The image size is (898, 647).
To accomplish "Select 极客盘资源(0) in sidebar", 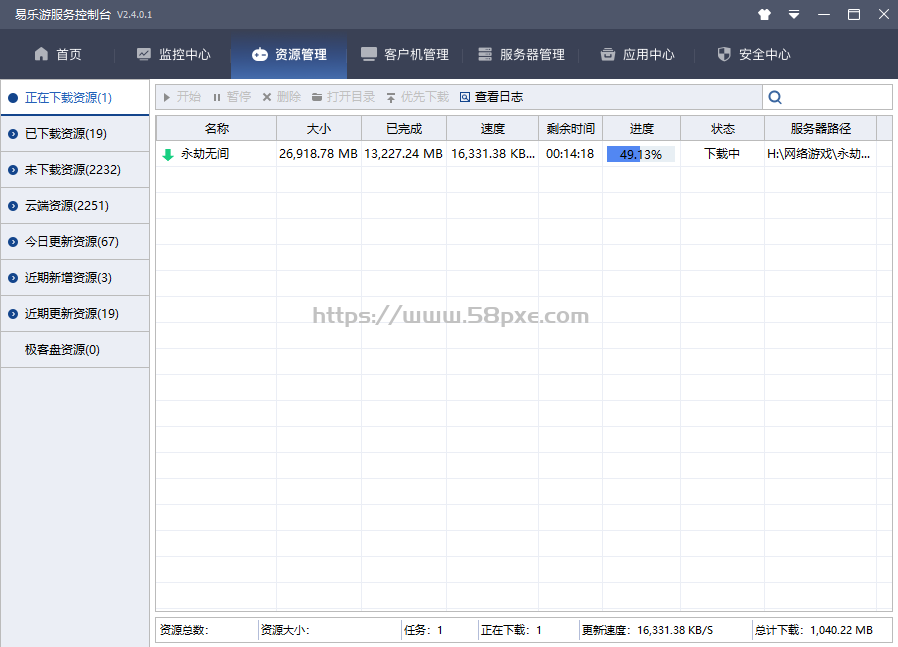I will tap(75, 350).
